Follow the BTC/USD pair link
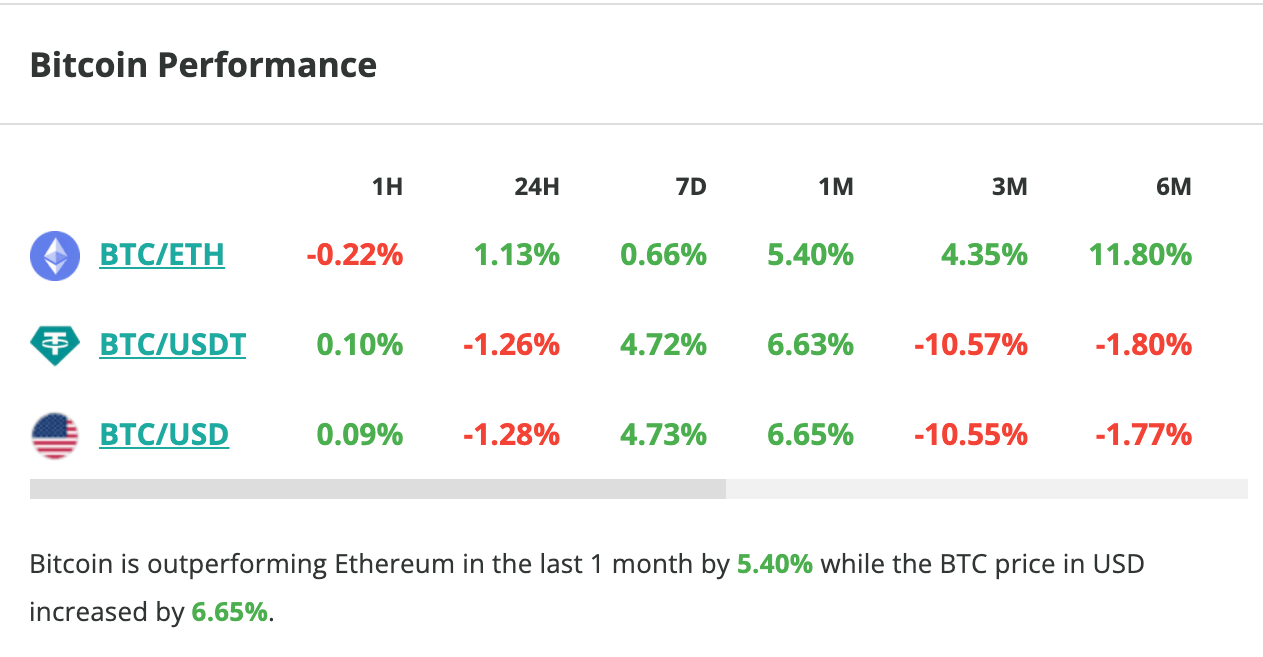Image resolution: width=1263 pixels, height=657 pixels. click(x=164, y=435)
